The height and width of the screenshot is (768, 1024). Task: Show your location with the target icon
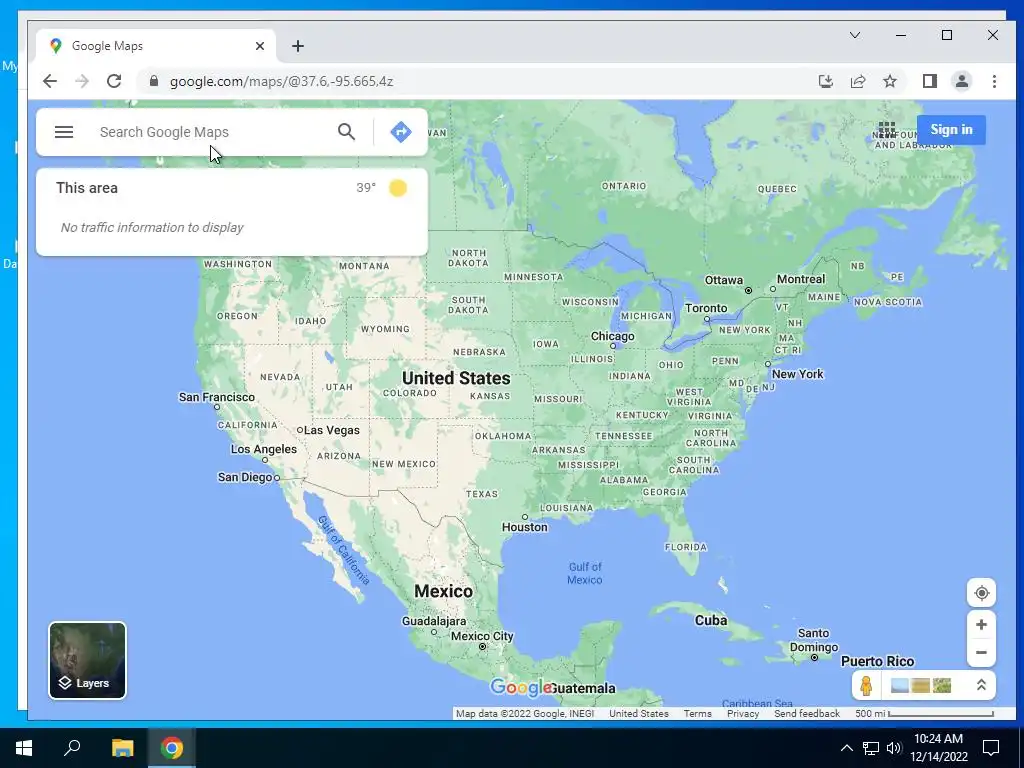(981, 593)
